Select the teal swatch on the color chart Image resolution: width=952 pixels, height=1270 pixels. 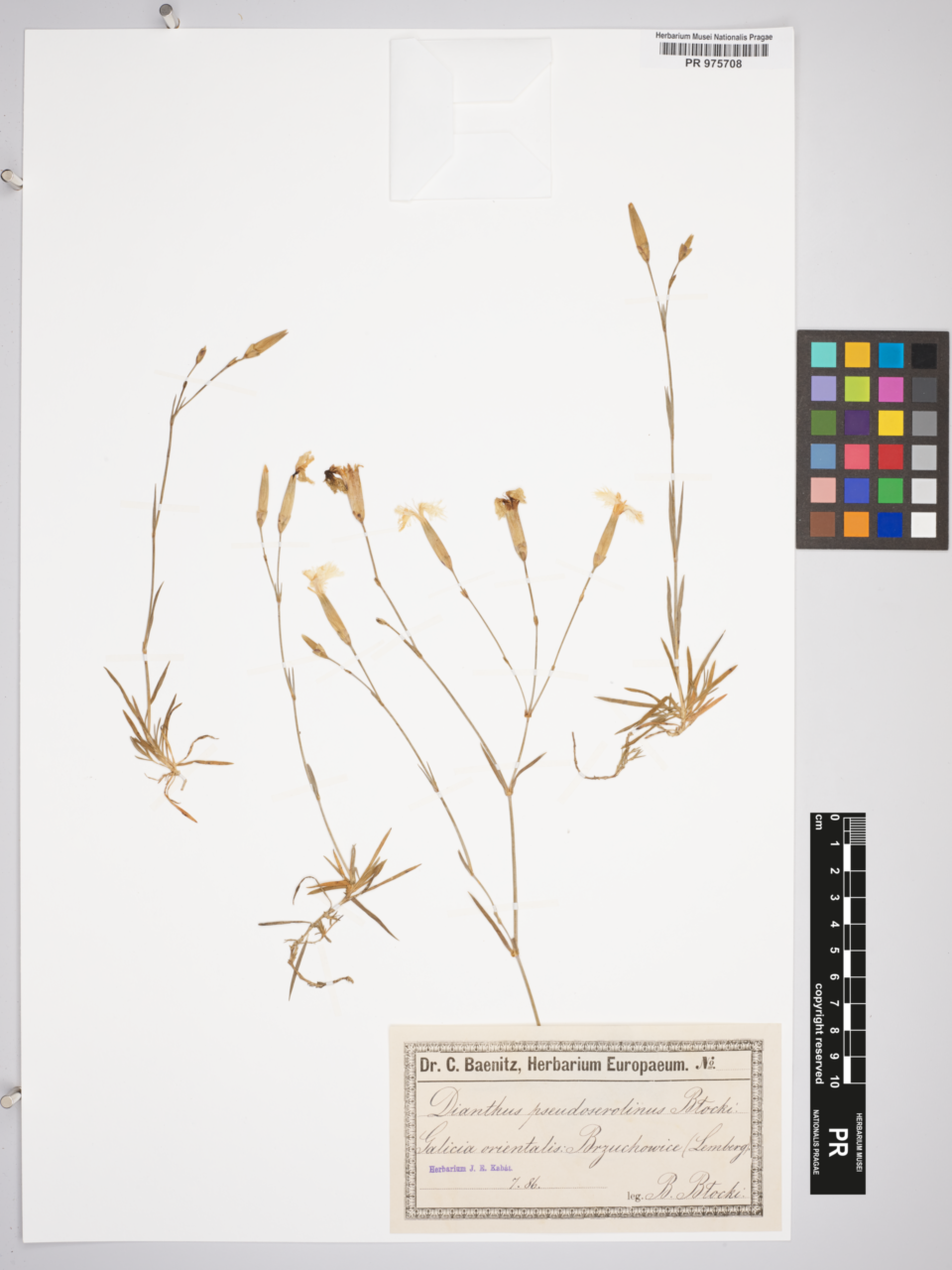click(823, 355)
